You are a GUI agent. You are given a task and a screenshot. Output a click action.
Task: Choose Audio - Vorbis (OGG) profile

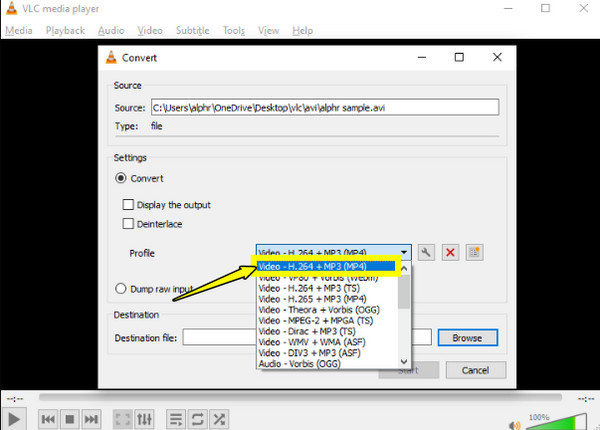pyautogui.click(x=328, y=363)
